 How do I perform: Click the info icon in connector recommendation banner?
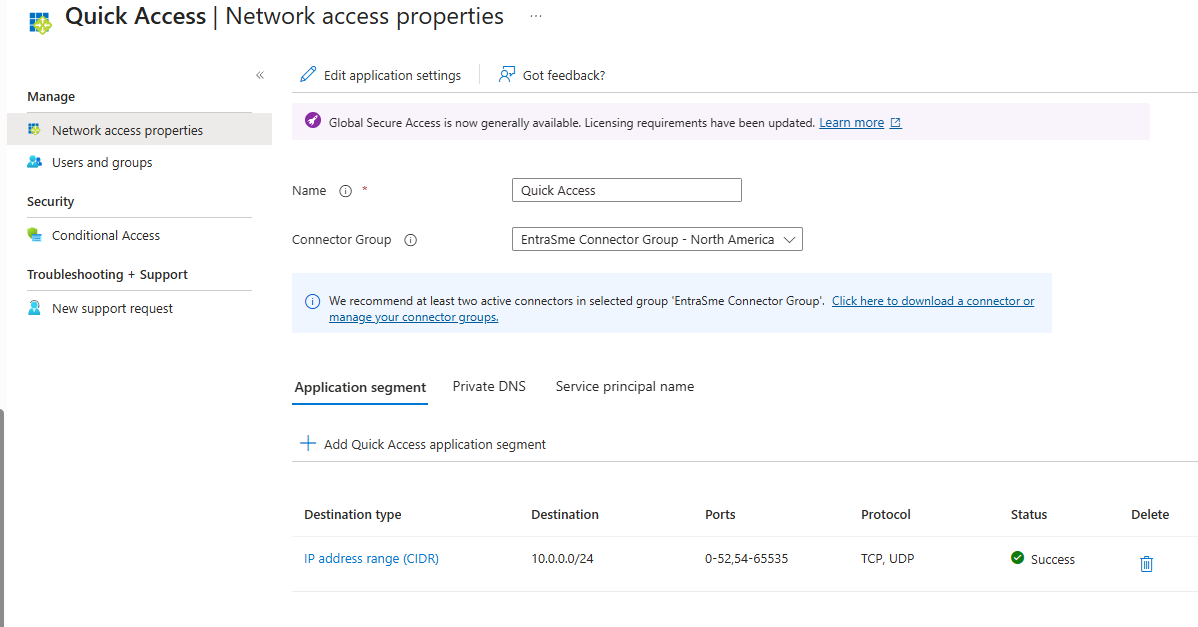tap(312, 302)
